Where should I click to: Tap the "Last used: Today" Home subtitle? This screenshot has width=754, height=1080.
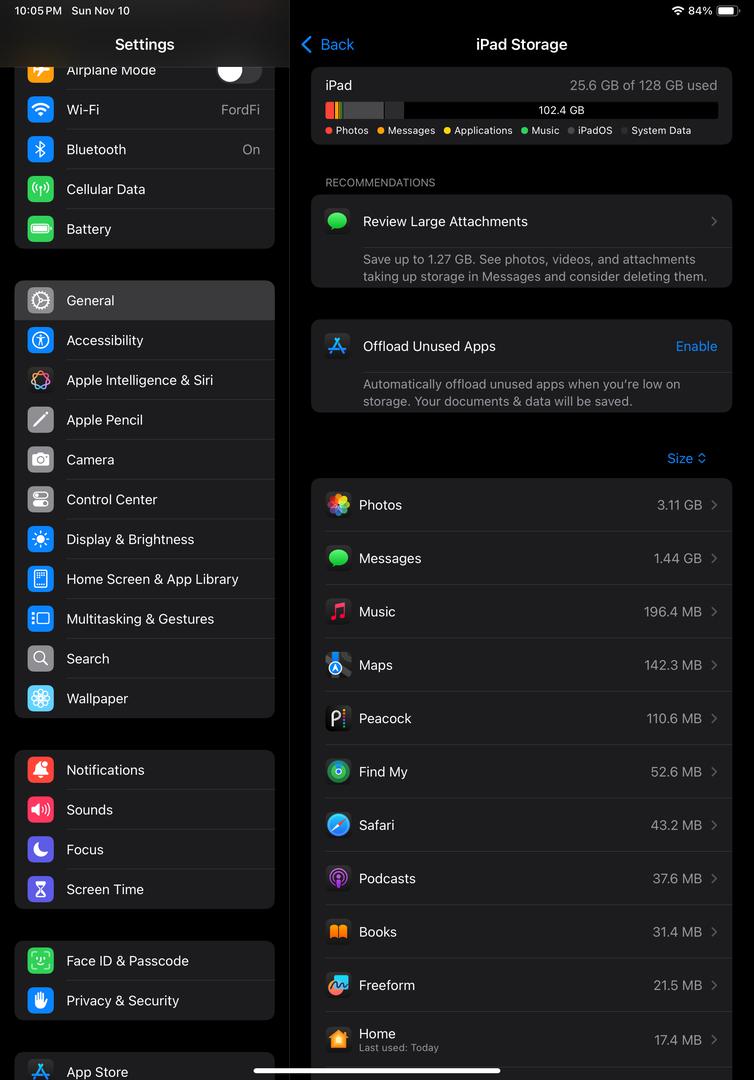399,1048
